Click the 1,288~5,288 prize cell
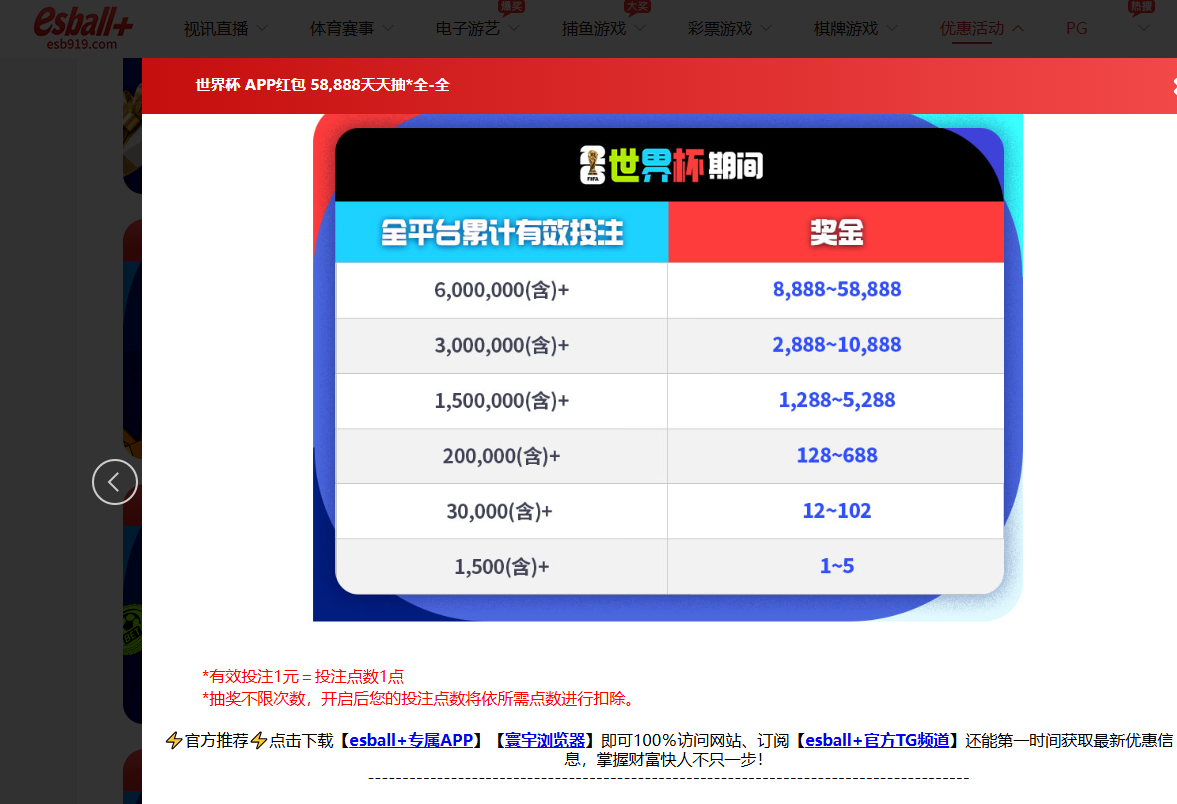This screenshot has width=1177, height=804. [836, 401]
